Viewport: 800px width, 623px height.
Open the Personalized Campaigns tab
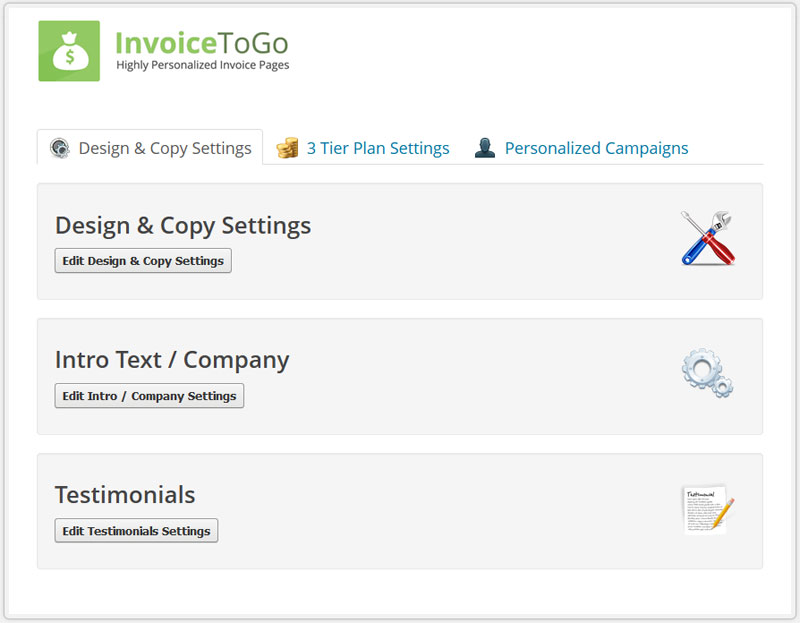[596, 148]
